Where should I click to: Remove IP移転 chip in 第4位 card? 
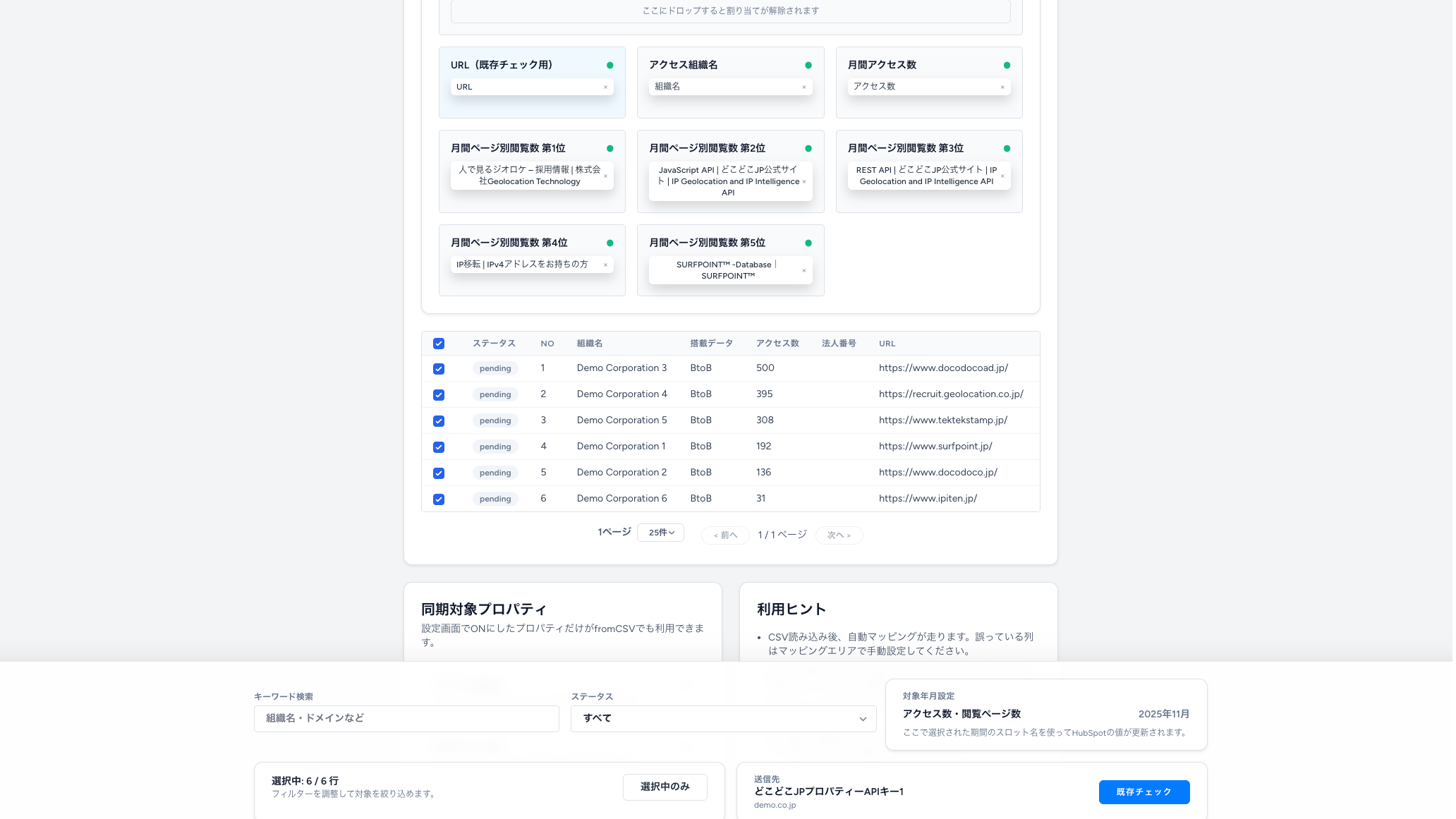tap(605, 265)
